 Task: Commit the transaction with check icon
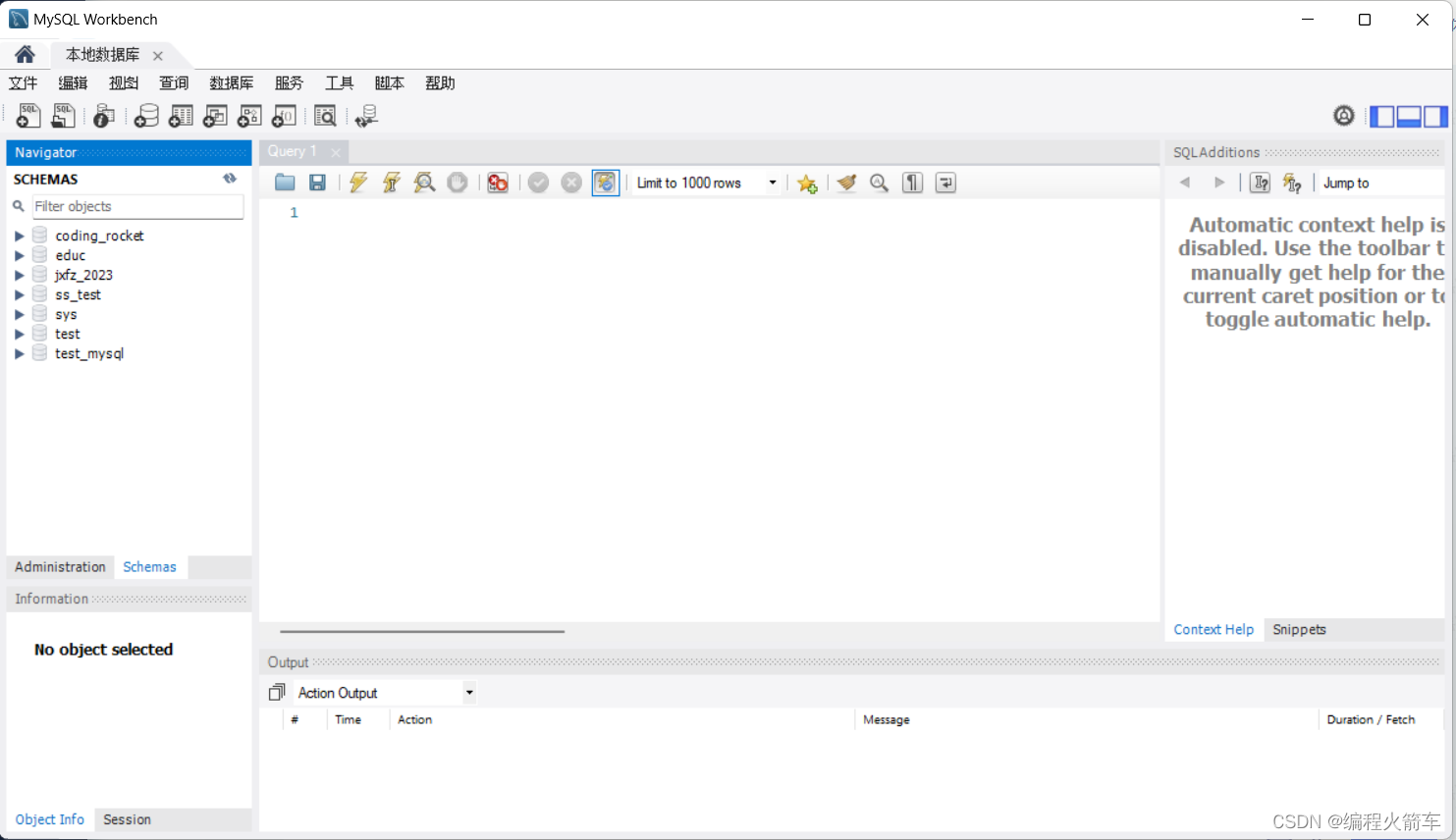coord(538,183)
